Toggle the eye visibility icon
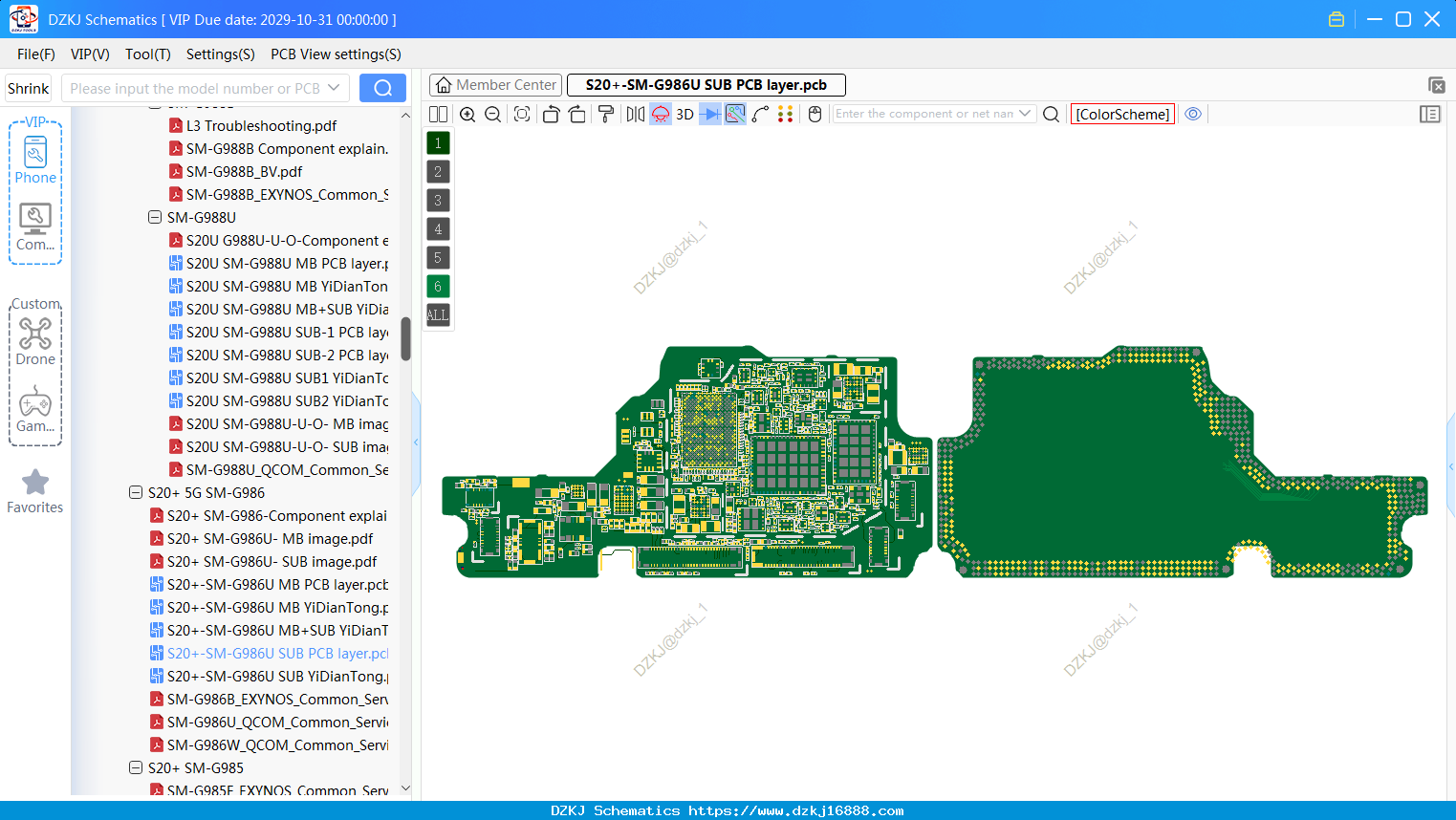The height and width of the screenshot is (820, 1456). (x=1193, y=114)
